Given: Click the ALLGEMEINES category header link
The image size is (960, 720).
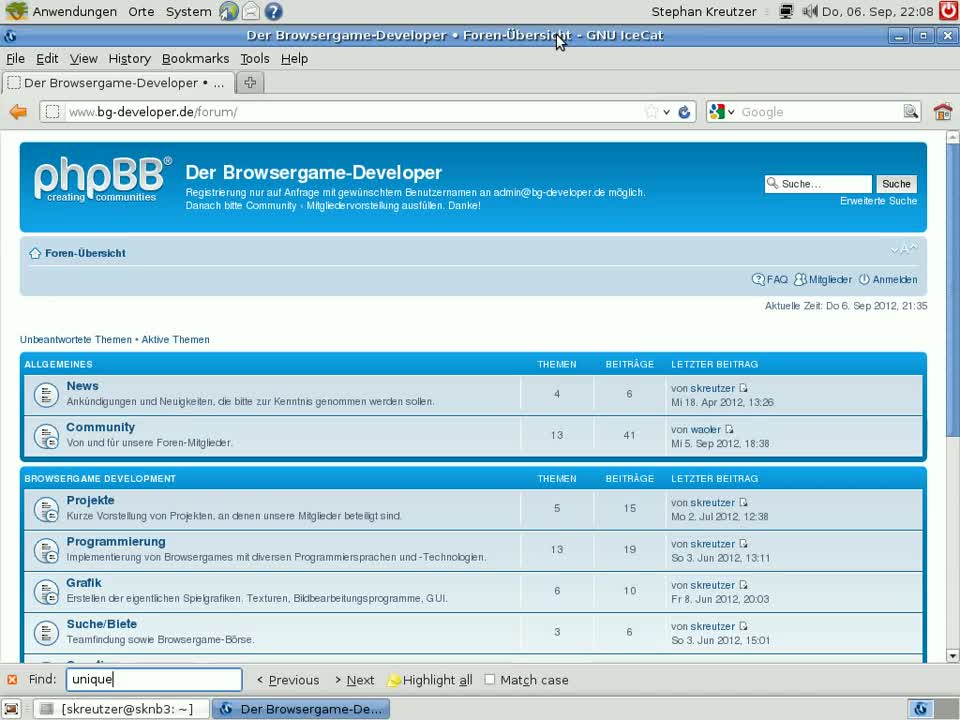Looking at the screenshot, I should [x=59, y=364].
